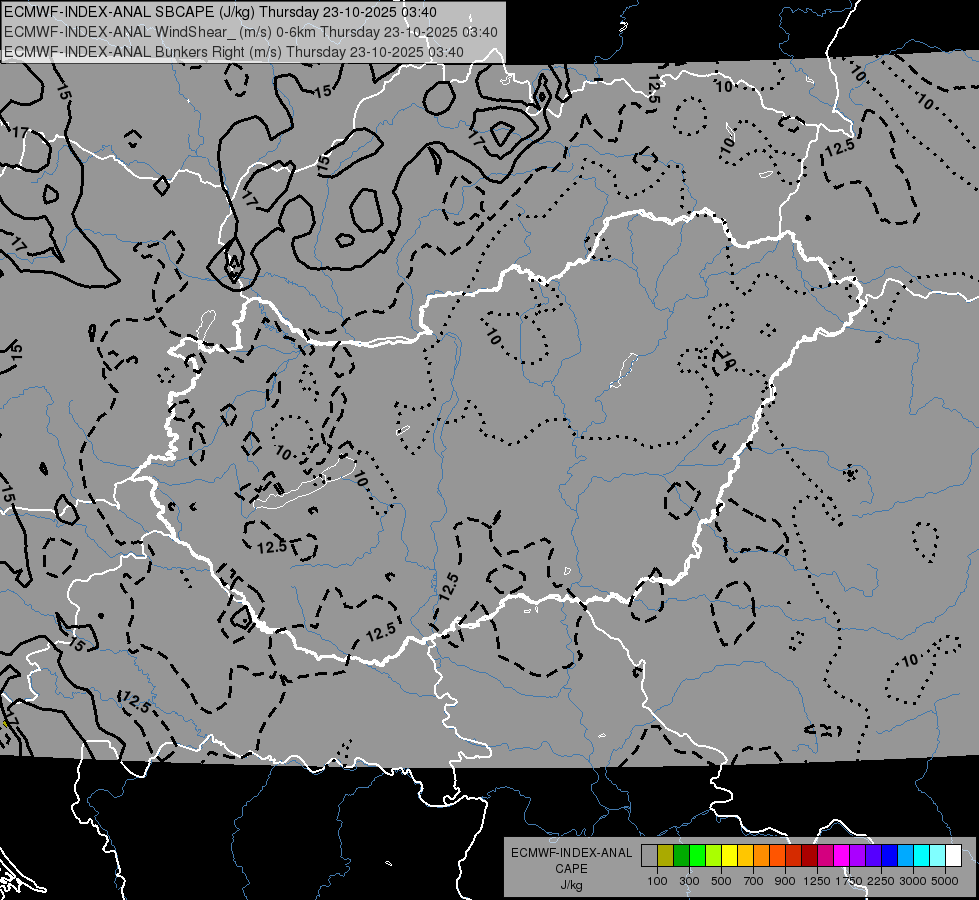Click the 900 legend value label

[785, 881]
